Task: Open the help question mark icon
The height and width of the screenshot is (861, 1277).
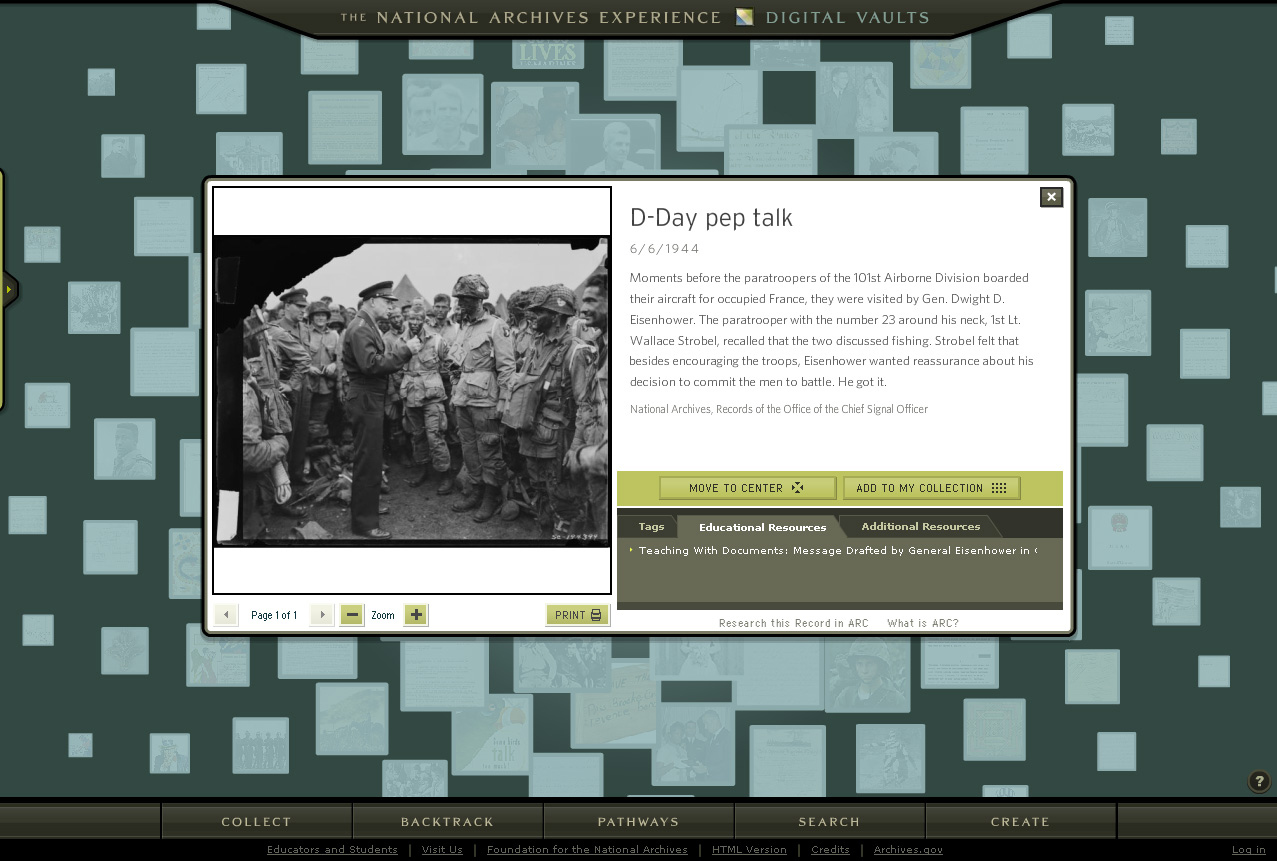Action: pos(1259,781)
